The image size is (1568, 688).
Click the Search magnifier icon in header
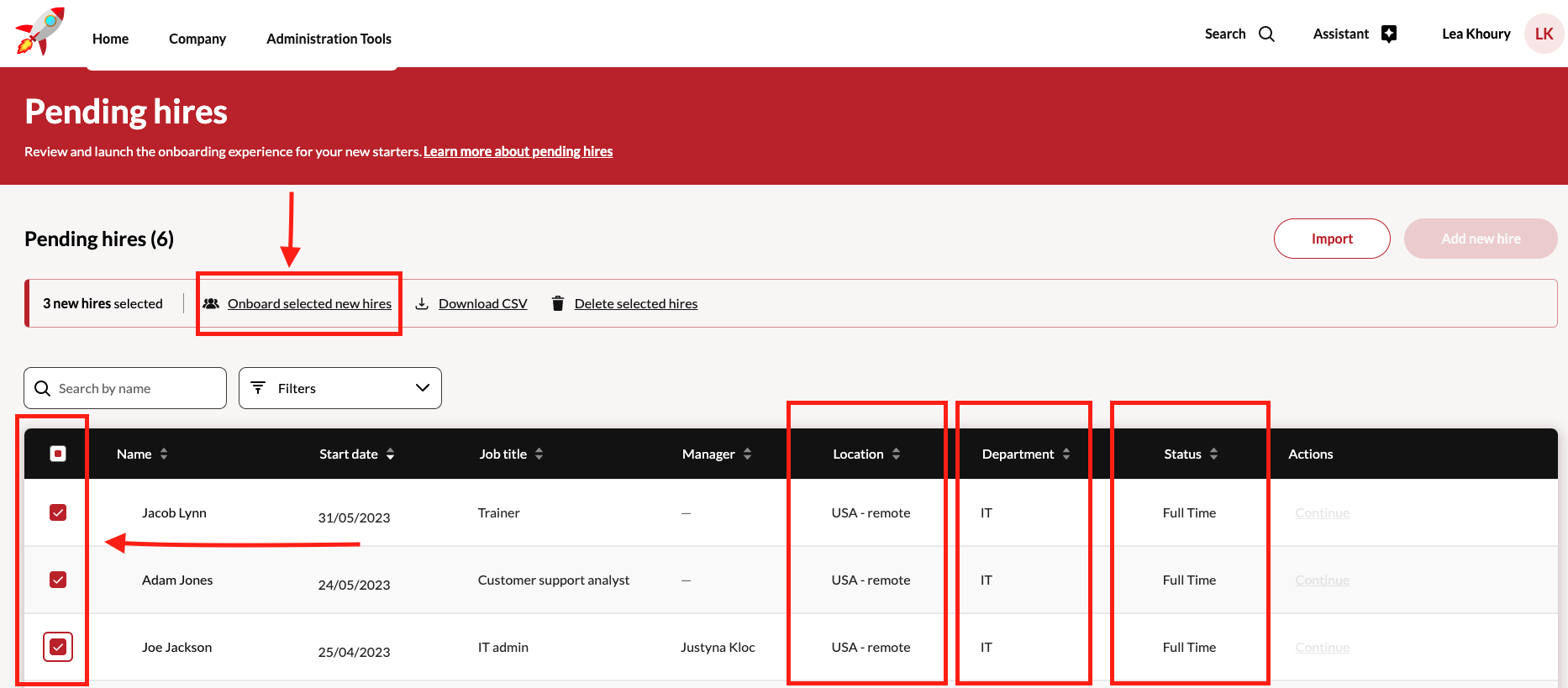[x=1266, y=34]
